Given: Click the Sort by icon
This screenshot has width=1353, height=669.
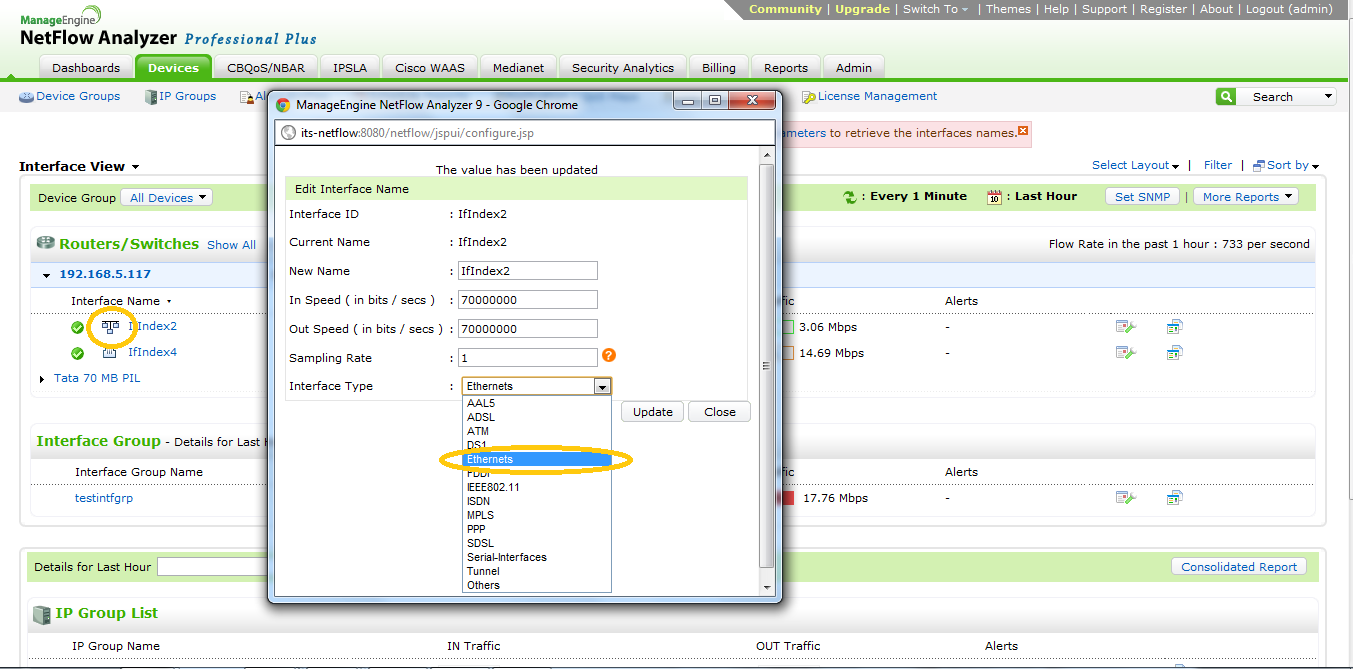Looking at the screenshot, I should [1260, 165].
